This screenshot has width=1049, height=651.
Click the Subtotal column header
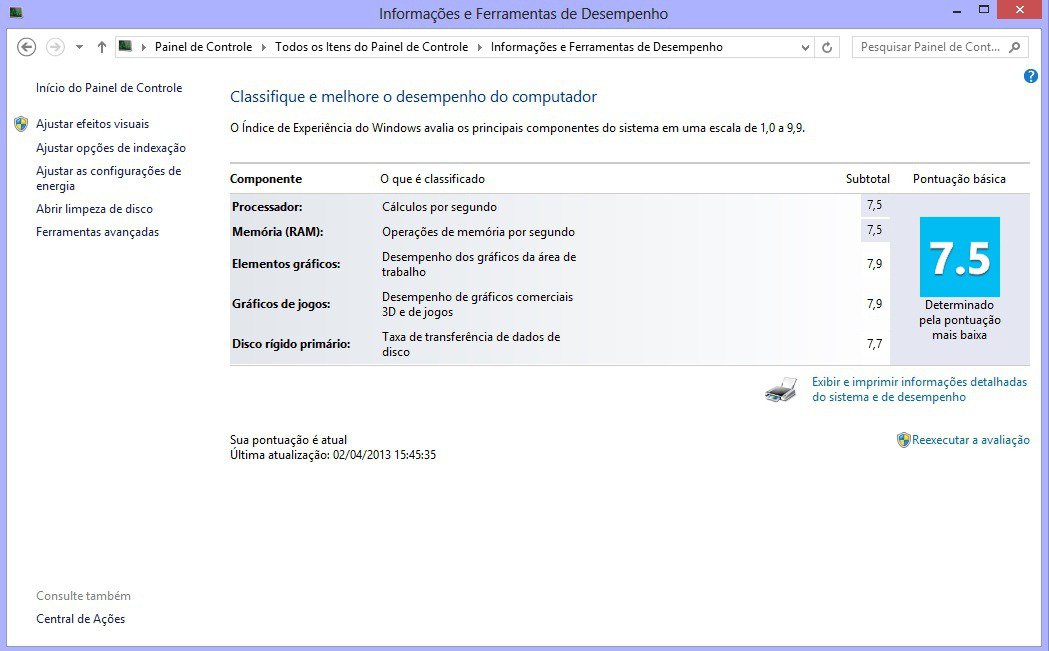coord(868,179)
